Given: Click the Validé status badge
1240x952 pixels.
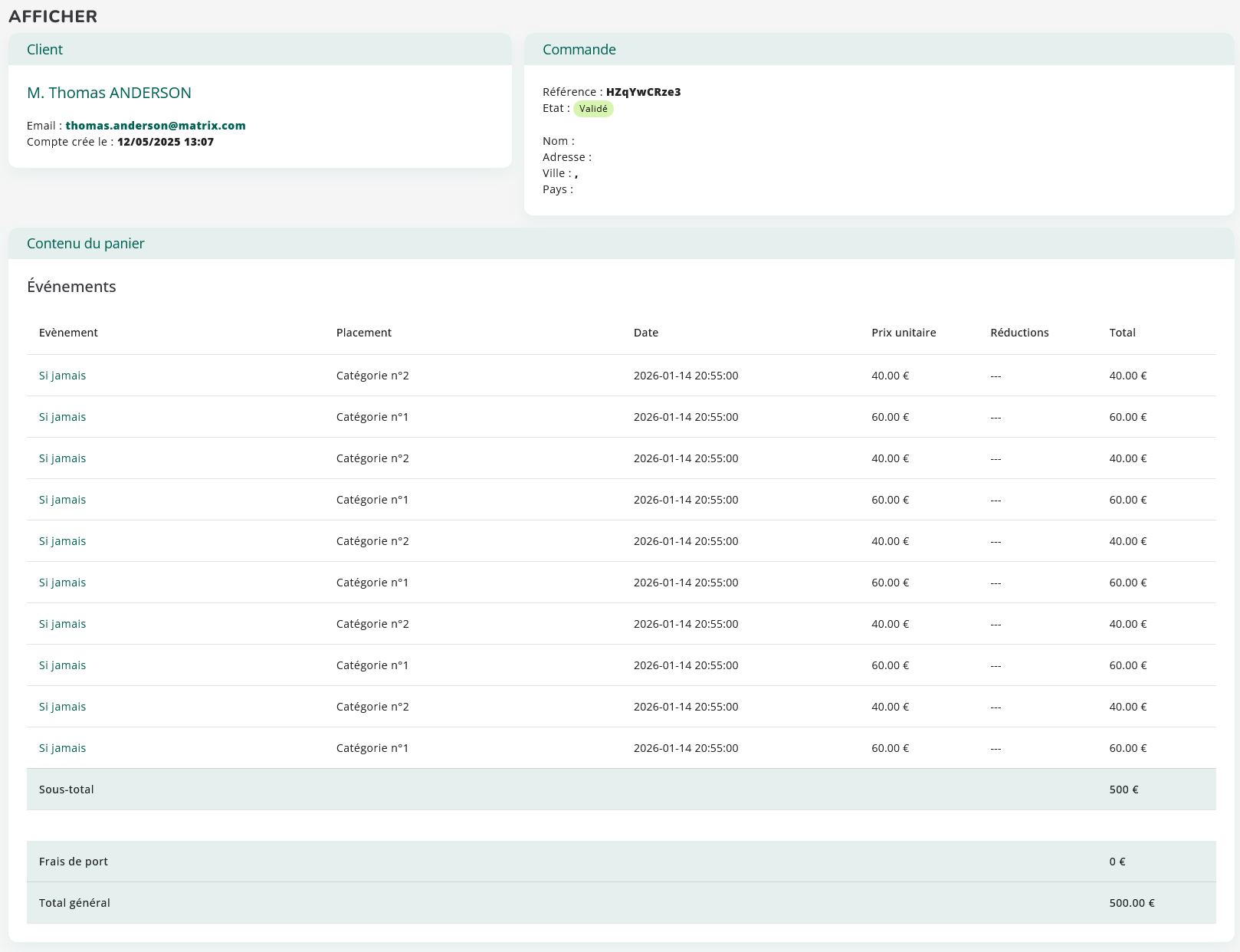Looking at the screenshot, I should pyautogui.click(x=593, y=109).
